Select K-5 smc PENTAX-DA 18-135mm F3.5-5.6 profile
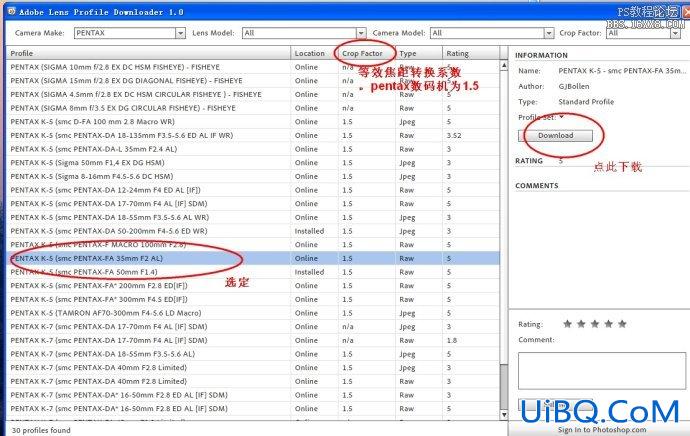 tap(253, 135)
